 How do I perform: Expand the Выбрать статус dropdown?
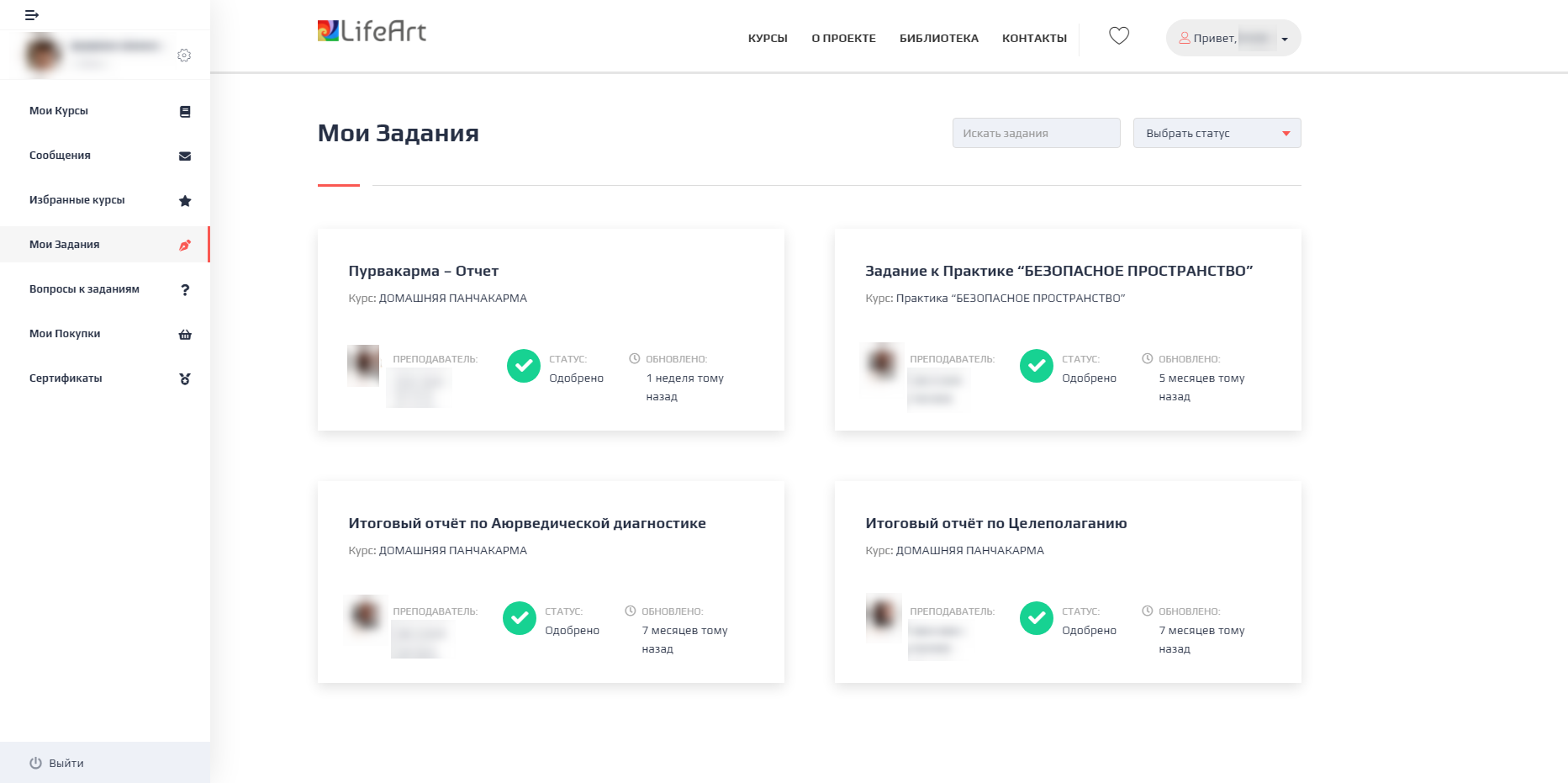(x=1217, y=134)
